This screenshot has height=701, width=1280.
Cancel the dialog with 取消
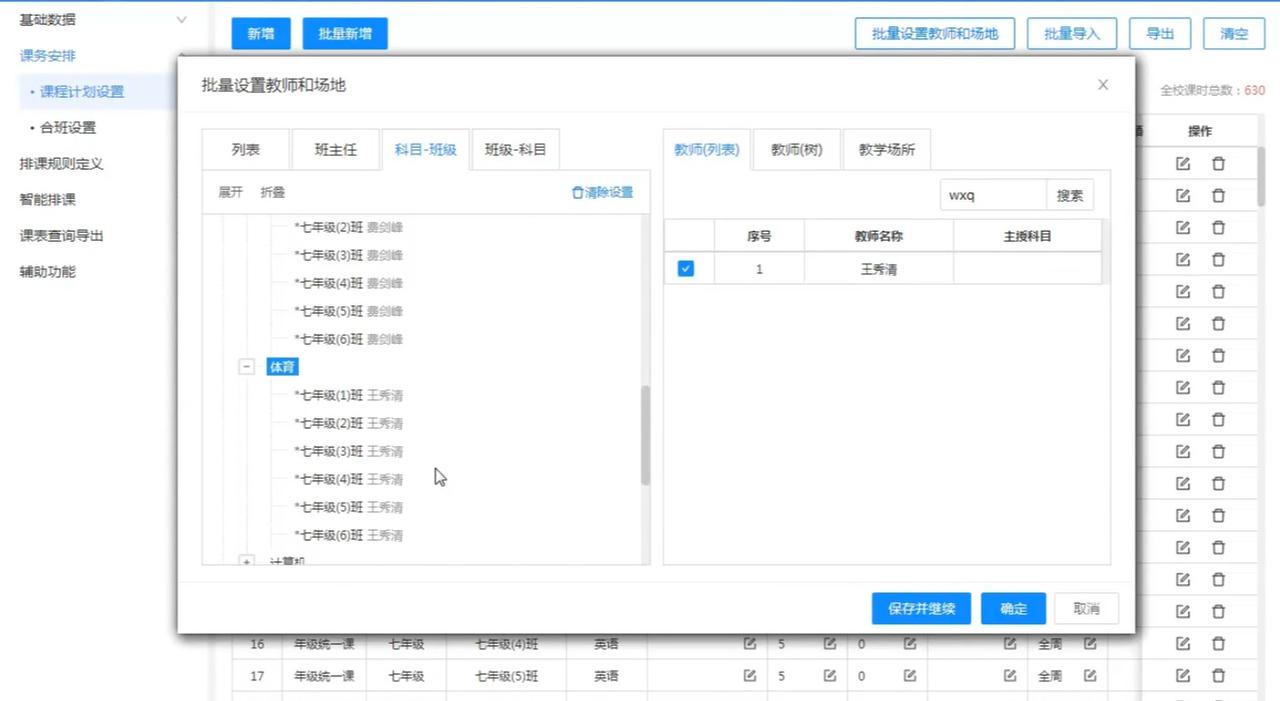click(x=1086, y=608)
